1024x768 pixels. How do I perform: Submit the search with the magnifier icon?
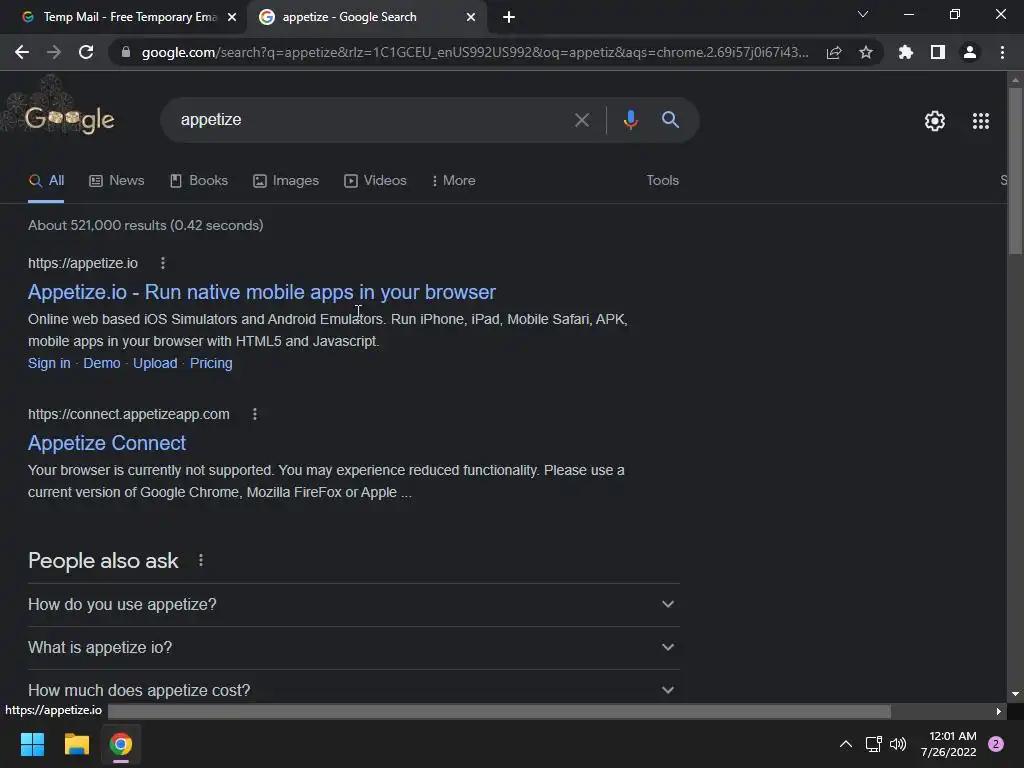point(671,120)
